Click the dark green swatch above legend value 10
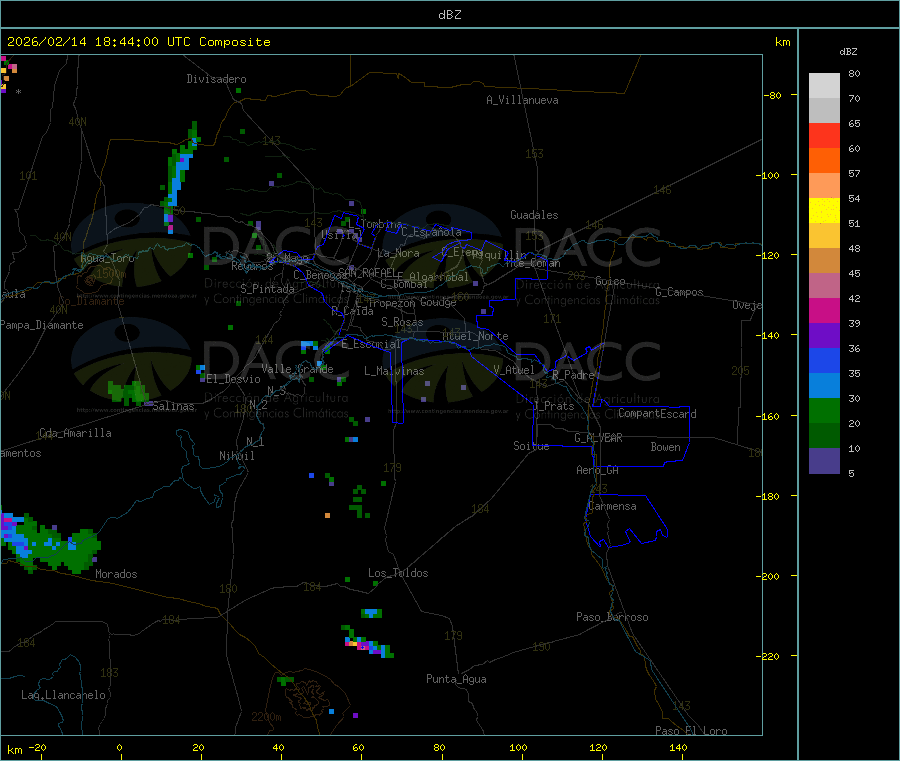900x761 pixels. click(824, 436)
